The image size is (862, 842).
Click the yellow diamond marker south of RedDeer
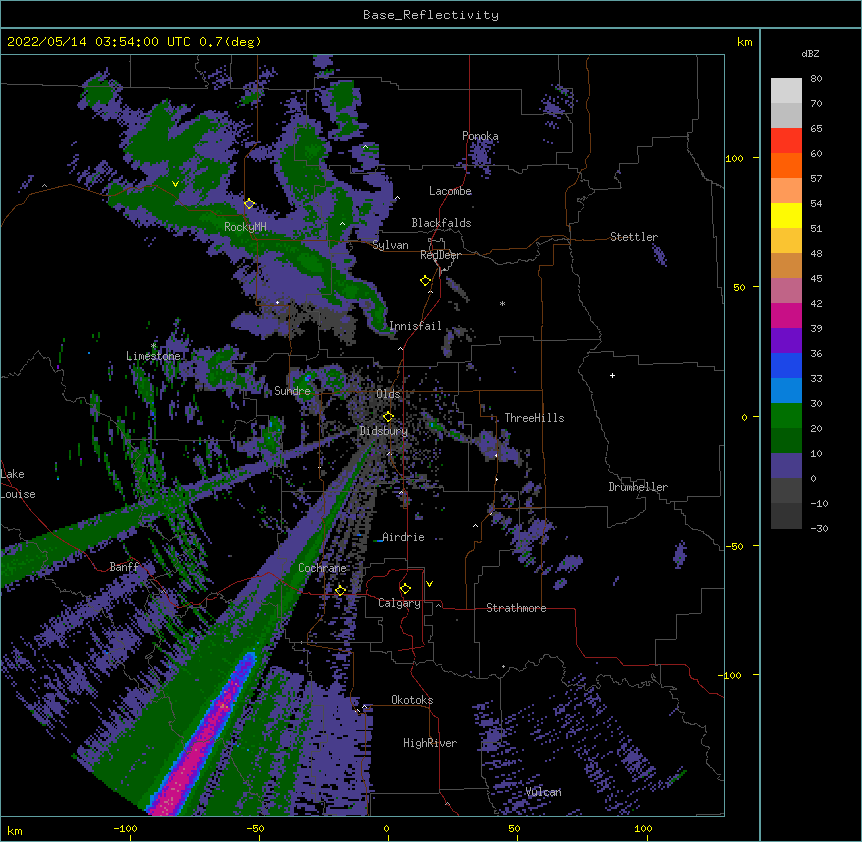click(x=426, y=281)
